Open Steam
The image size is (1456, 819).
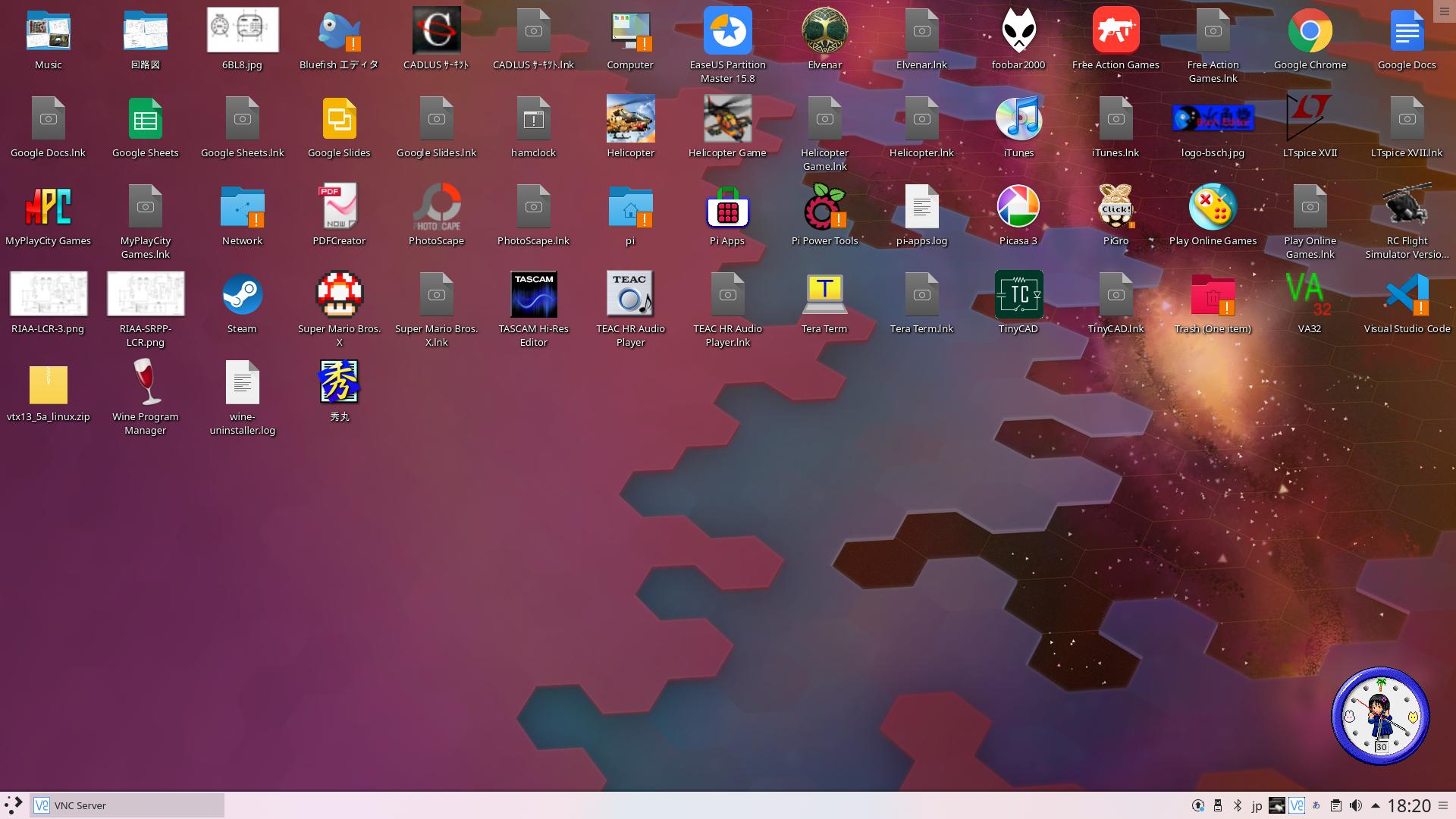(x=242, y=294)
